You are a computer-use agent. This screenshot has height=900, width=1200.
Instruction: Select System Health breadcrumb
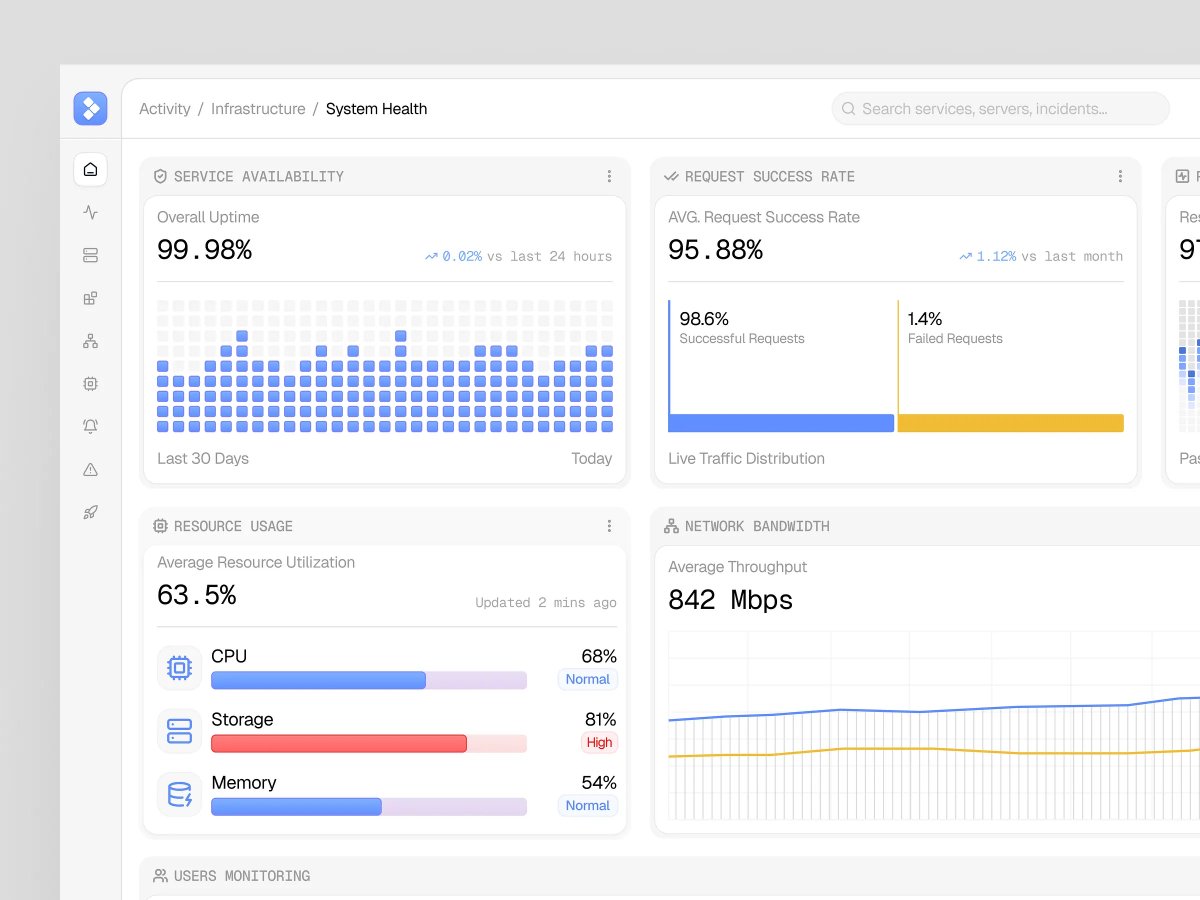(376, 109)
